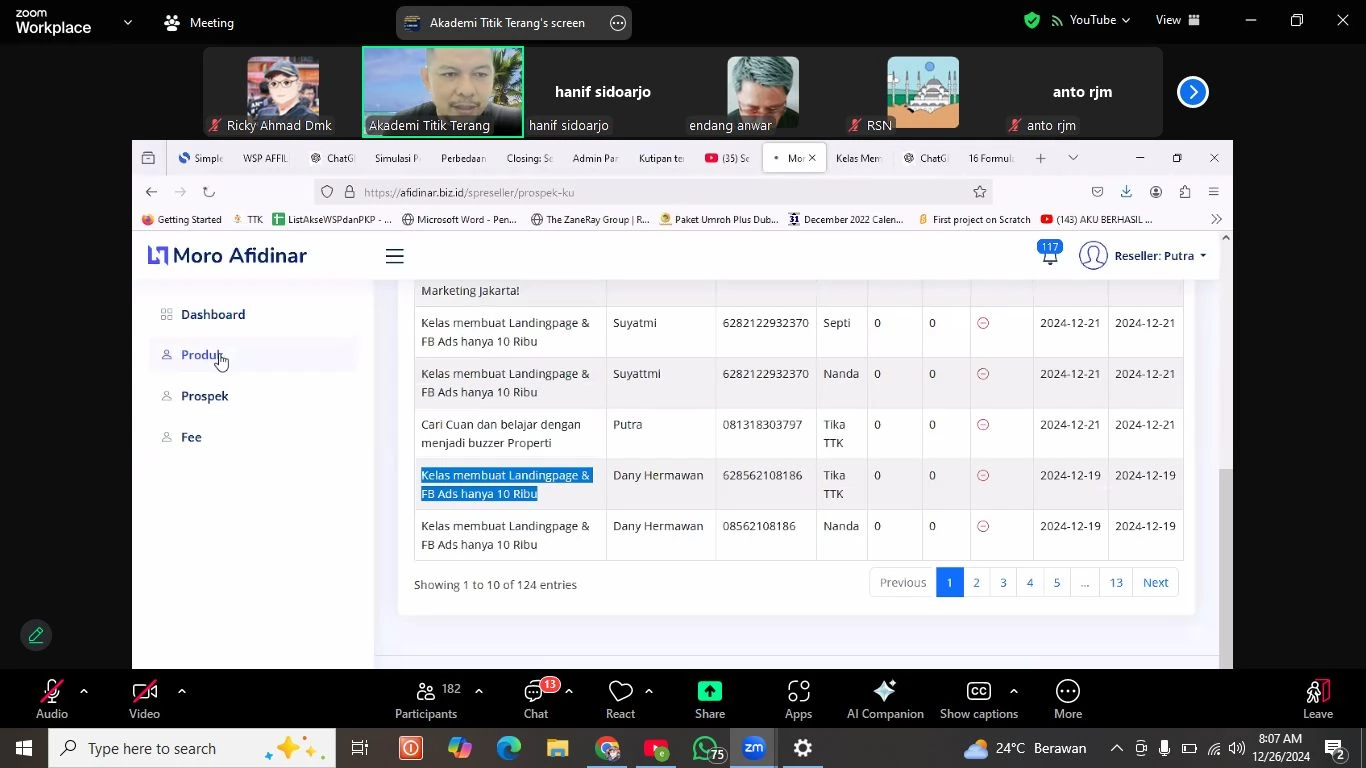Open the Zoom Chat panel
The image size is (1366, 768).
coord(536,699)
